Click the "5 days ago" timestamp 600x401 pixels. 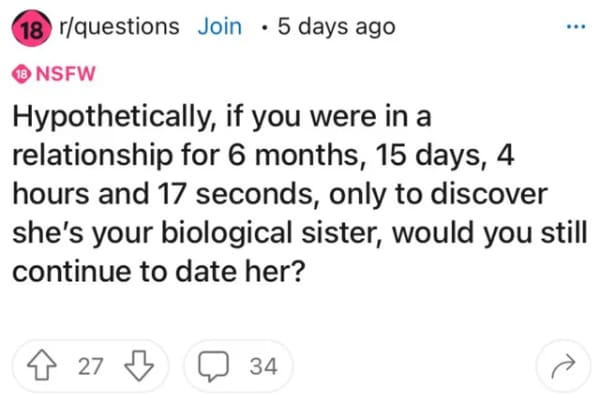click(x=335, y=27)
